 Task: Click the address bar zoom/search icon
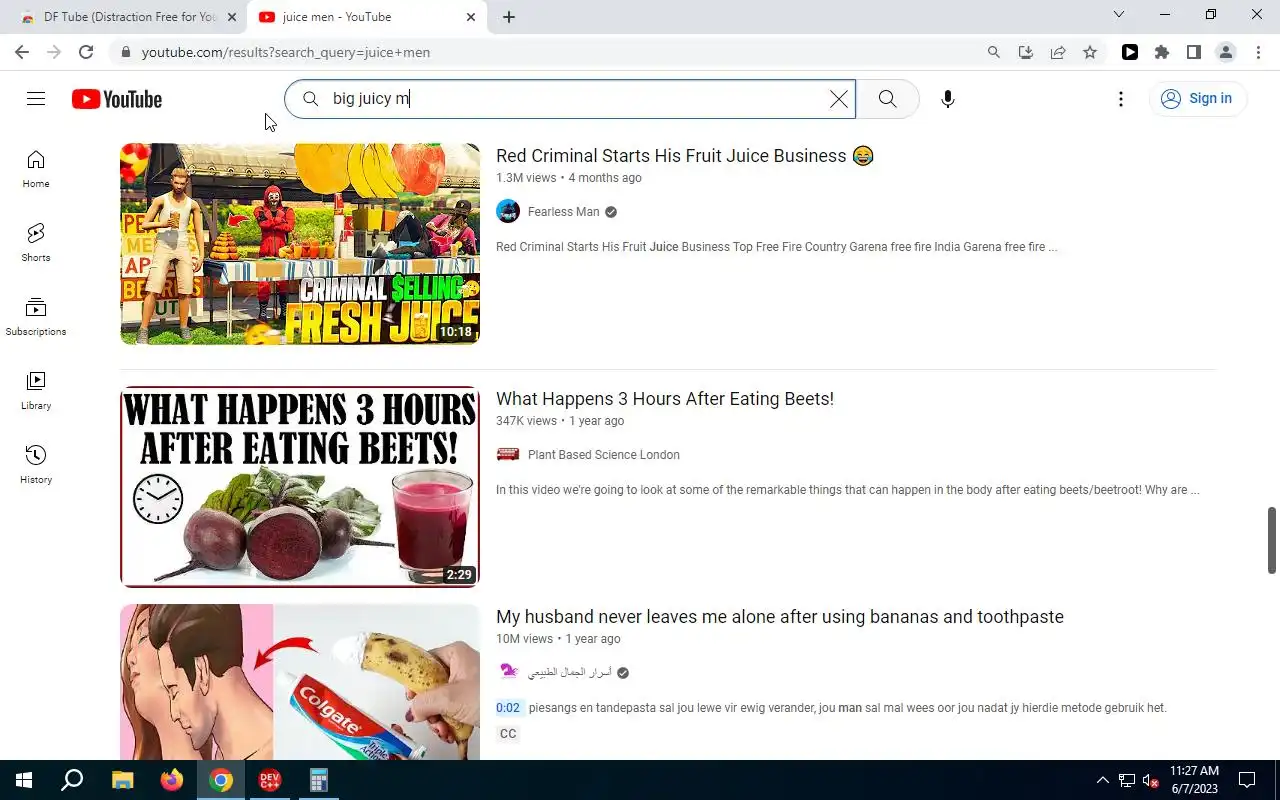click(994, 52)
